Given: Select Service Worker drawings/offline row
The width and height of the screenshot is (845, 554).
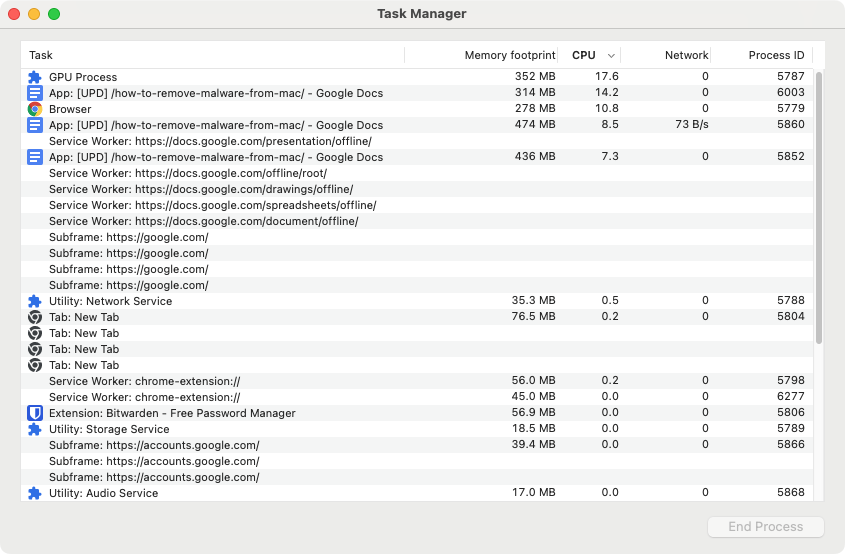Looking at the screenshot, I should coord(417,189).
